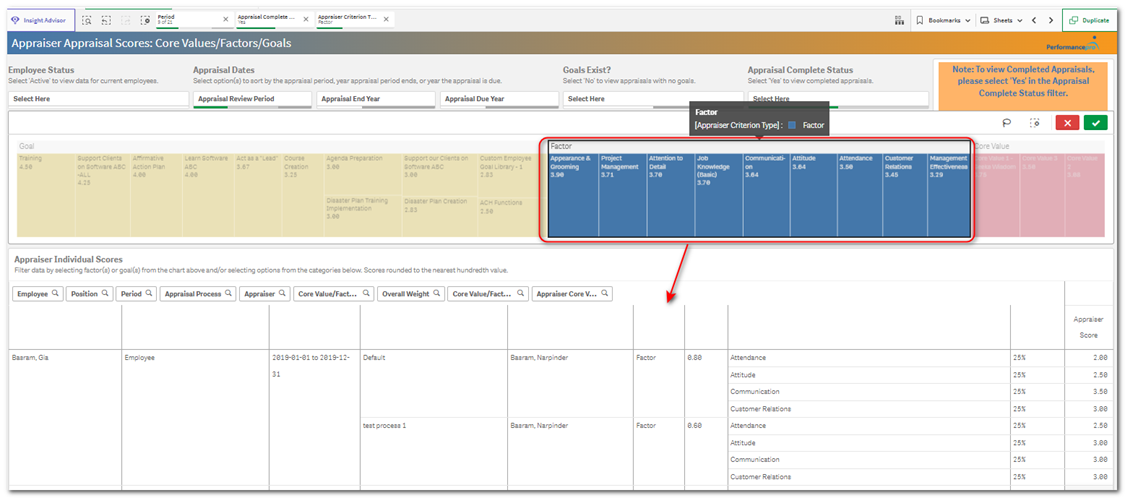Open the Period selection chip
This screenshot has width=1125, height=498.
187,19
